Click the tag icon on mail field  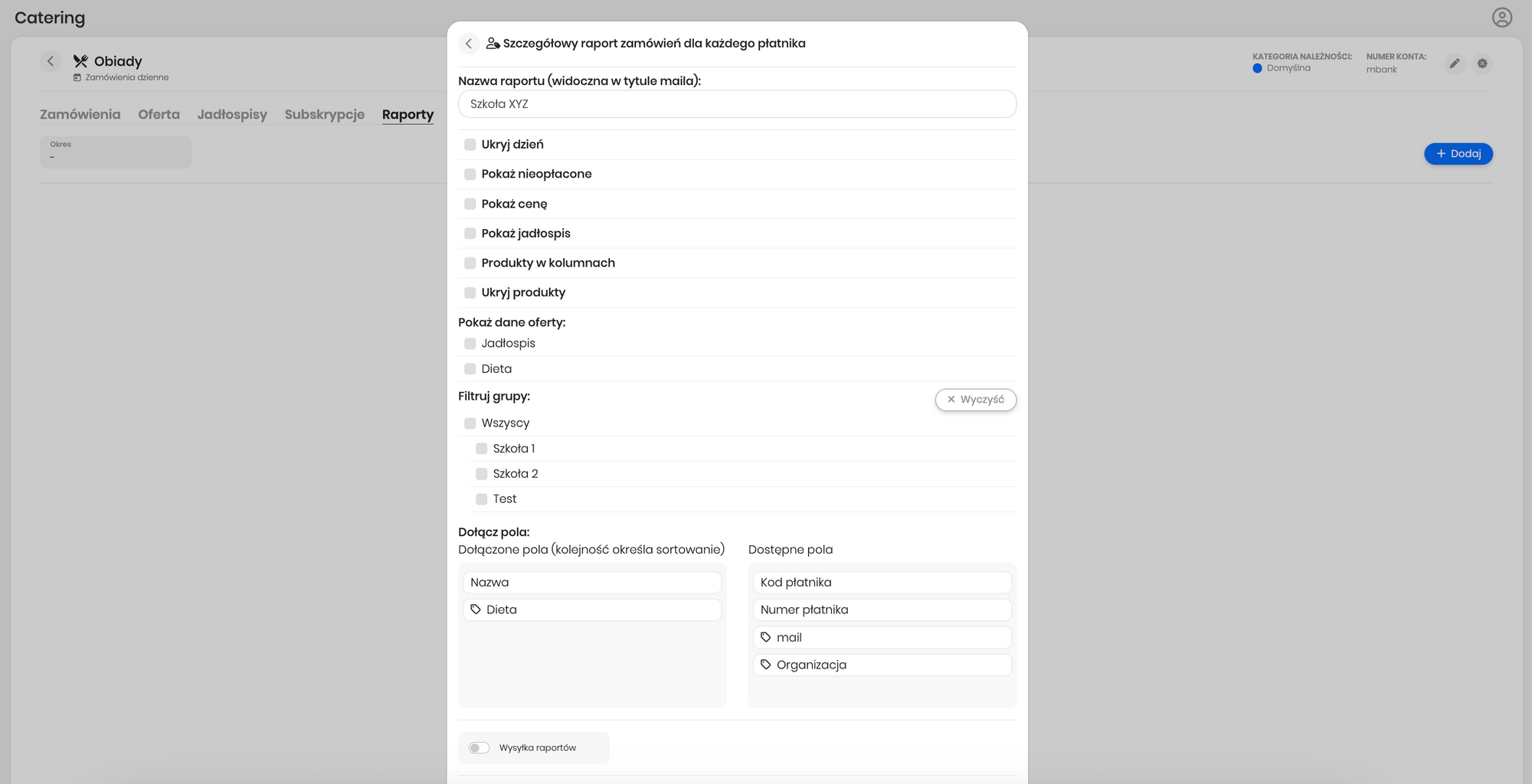[x=765, y=637]
